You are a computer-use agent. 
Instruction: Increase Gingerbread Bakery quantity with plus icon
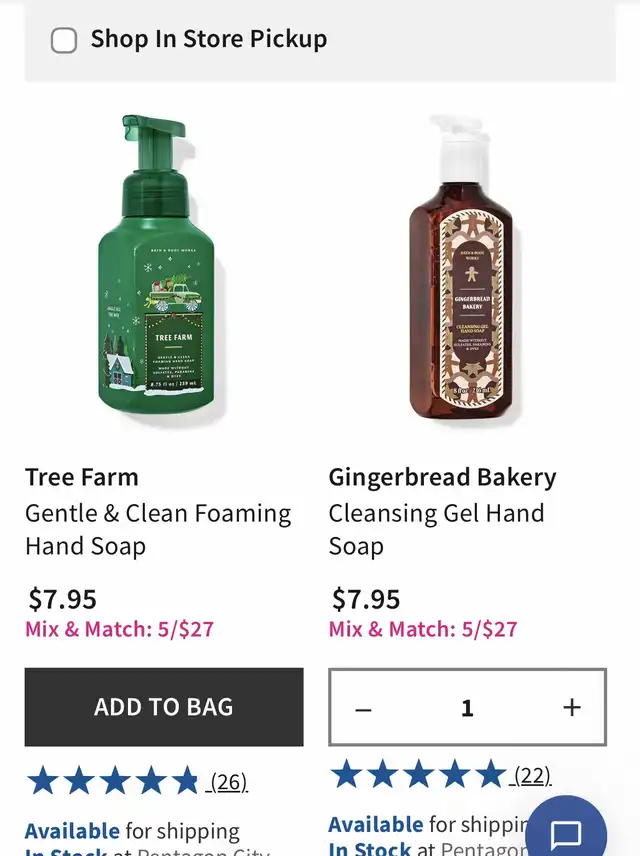pos(572,708)
